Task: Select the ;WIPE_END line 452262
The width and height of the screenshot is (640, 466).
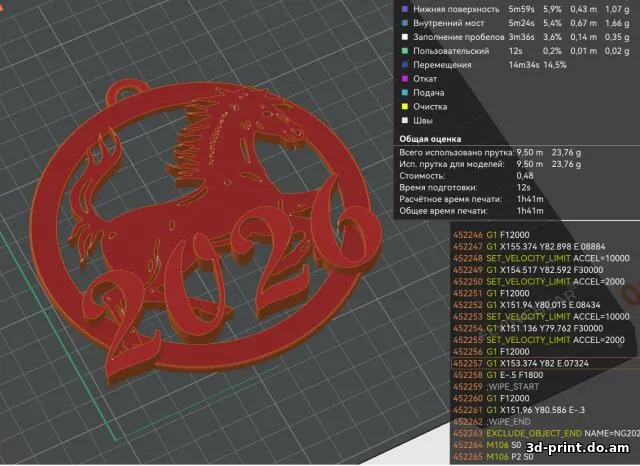Action: click(491, 422)
